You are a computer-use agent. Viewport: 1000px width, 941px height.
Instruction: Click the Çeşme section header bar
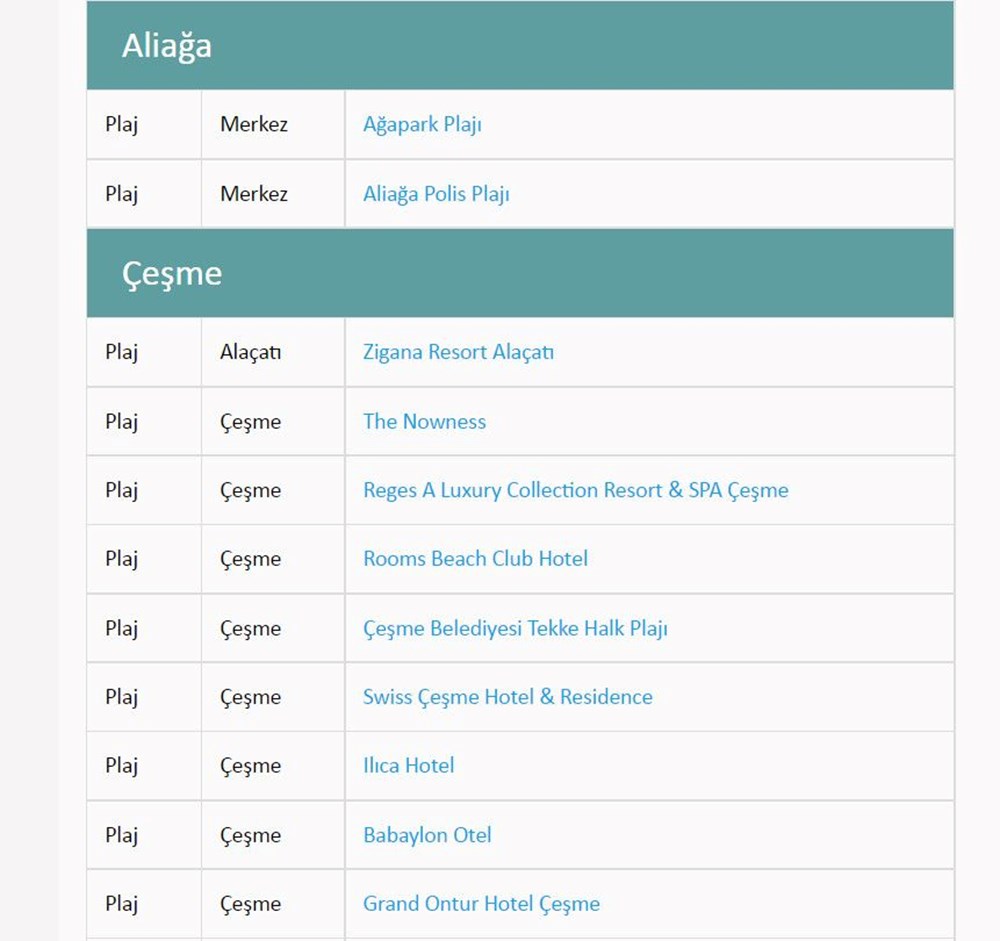pos(520,274)
